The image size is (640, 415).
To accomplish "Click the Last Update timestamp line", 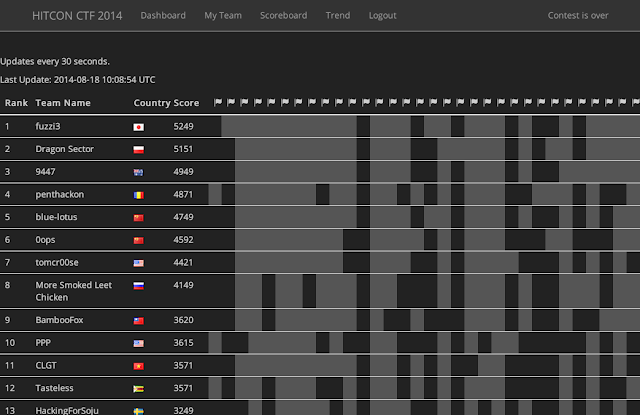I will pos(78,80).
